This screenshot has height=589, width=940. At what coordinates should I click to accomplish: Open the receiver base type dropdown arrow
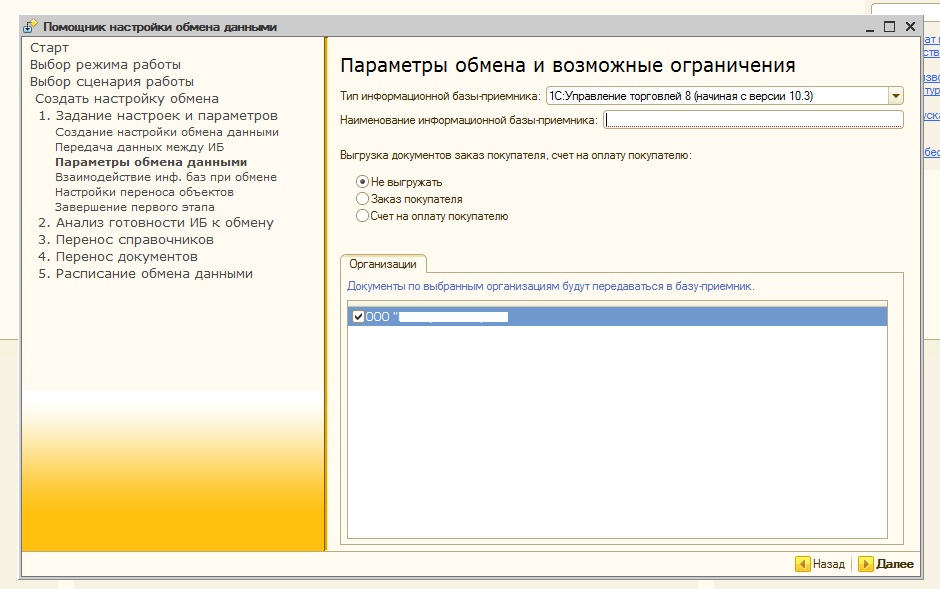895,96
